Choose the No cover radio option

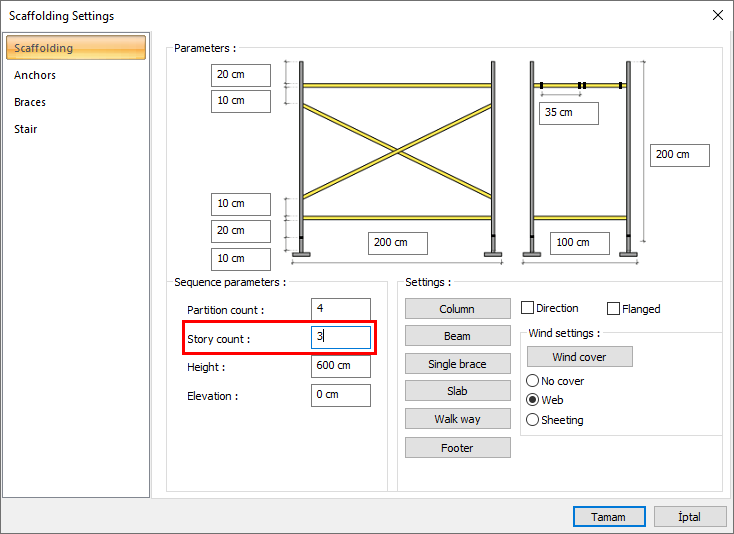pos(532,381)
